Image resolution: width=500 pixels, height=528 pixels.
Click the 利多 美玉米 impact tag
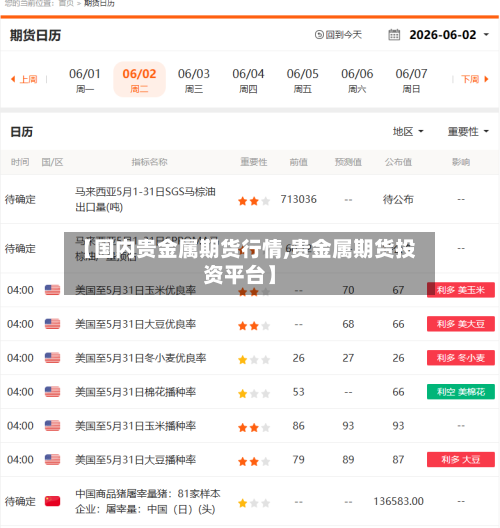coord(461,290)
